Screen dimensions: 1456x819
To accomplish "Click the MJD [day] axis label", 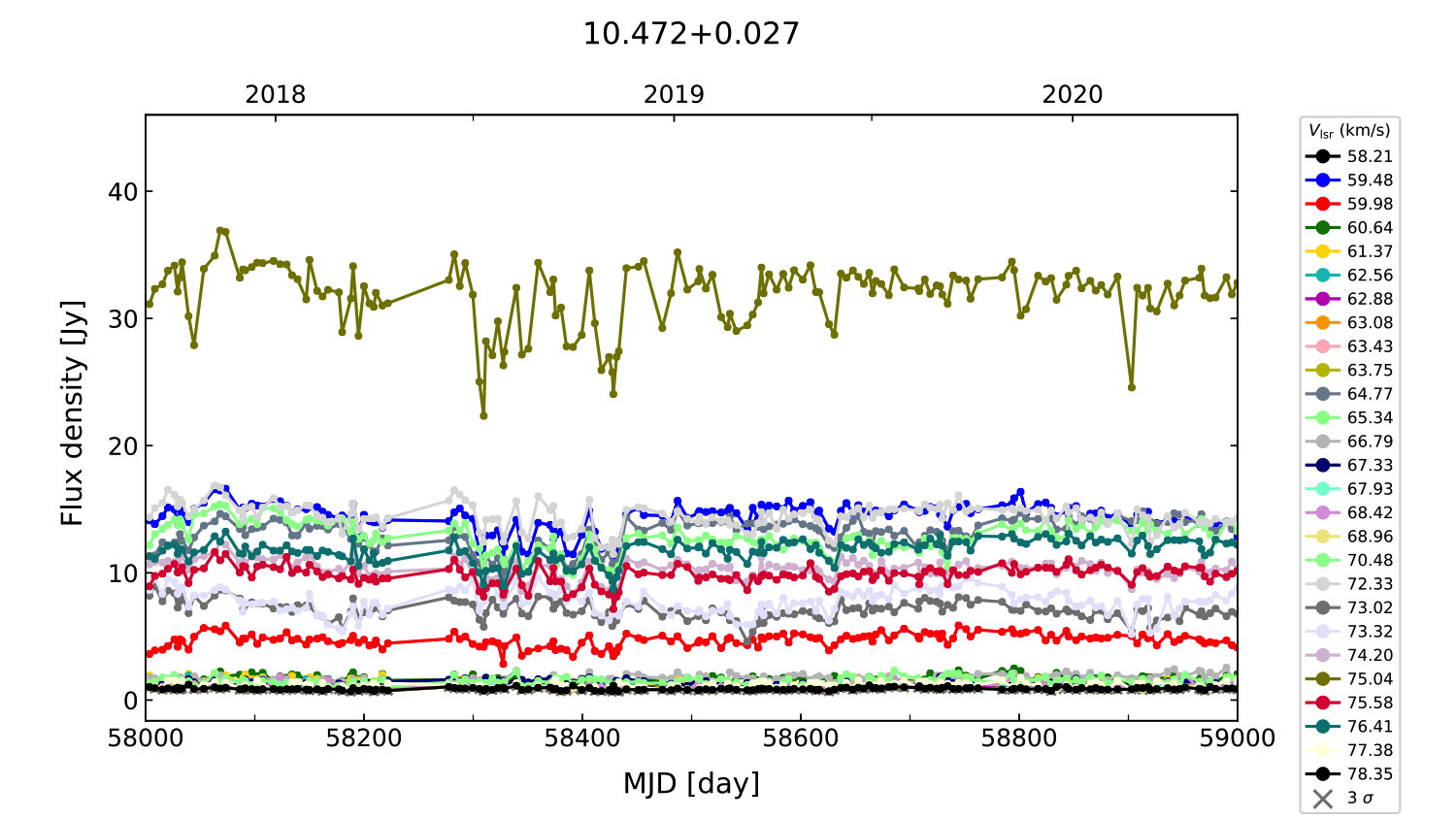I will pos(690,783).
